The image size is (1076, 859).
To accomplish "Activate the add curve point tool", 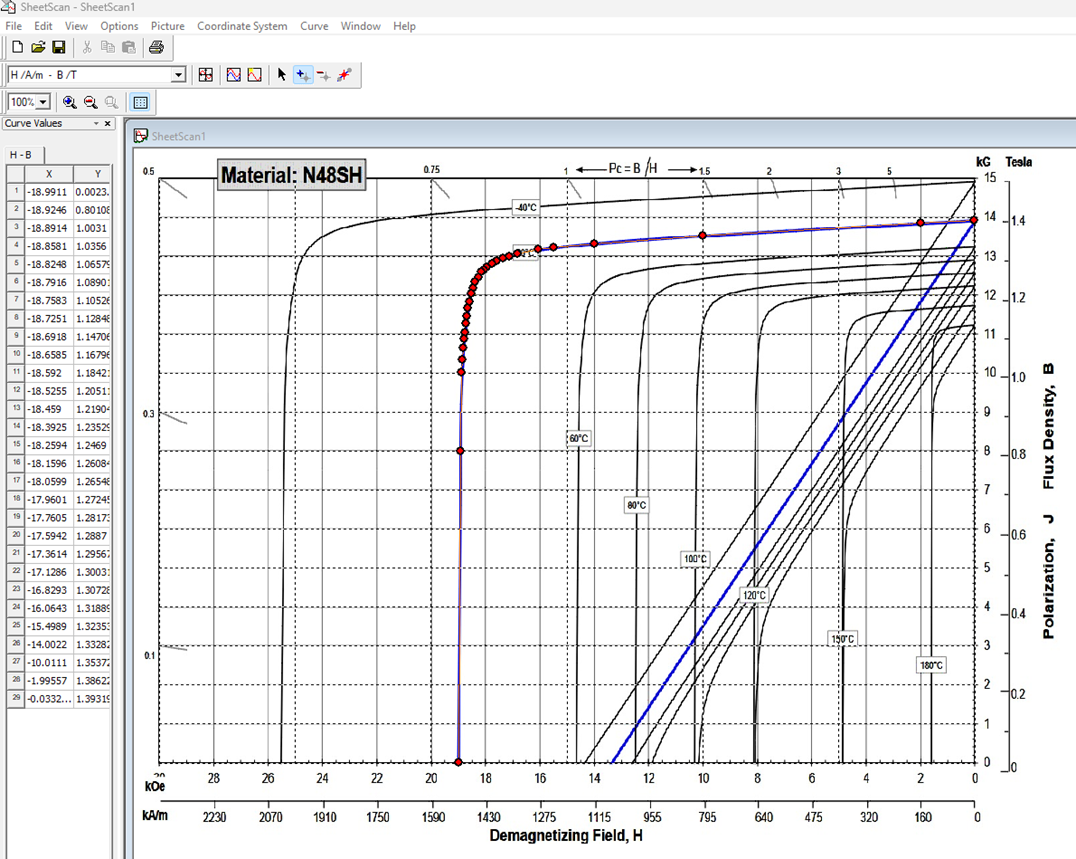I will [302, 74].
